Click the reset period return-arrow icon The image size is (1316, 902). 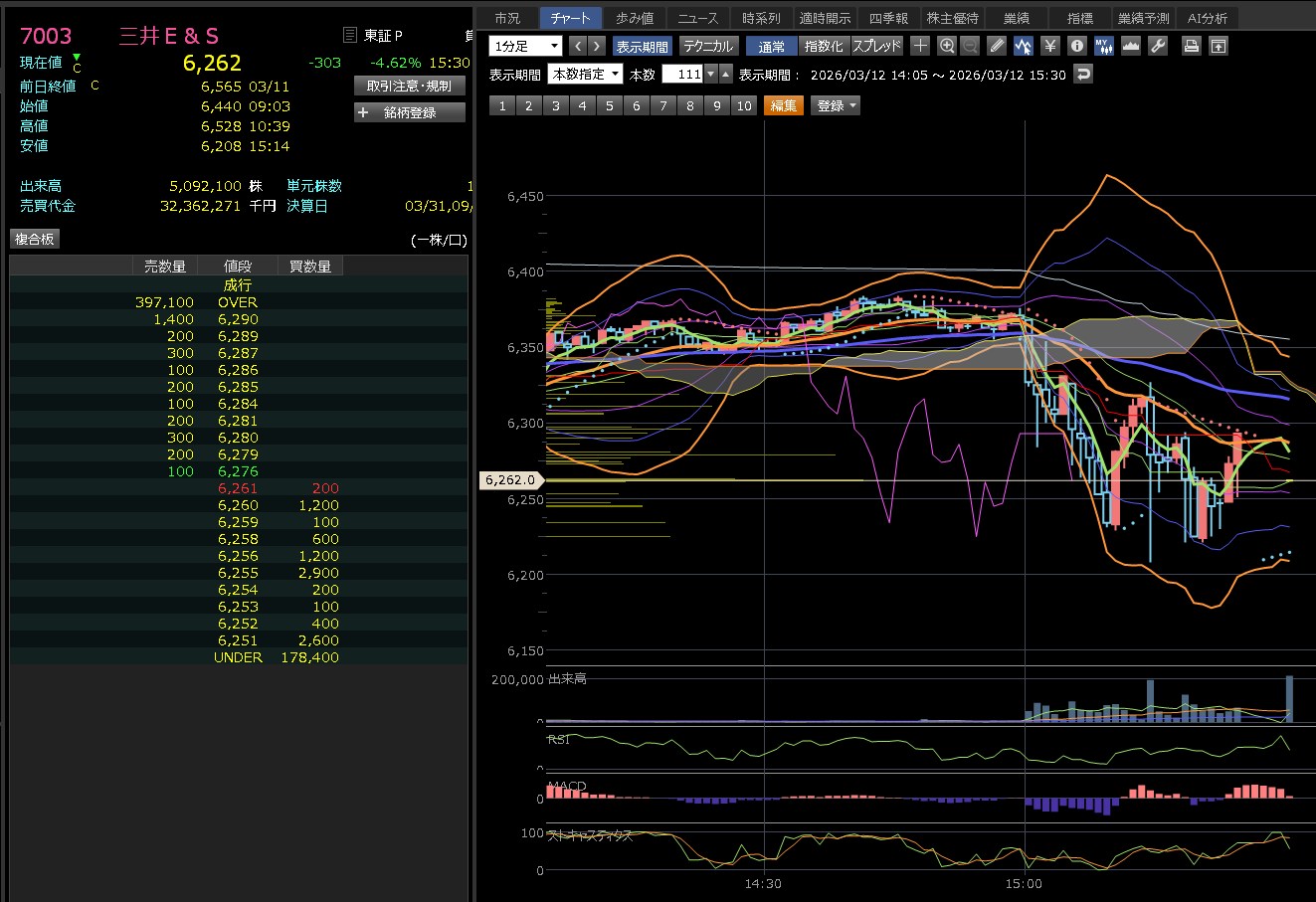click(1083, 75)
